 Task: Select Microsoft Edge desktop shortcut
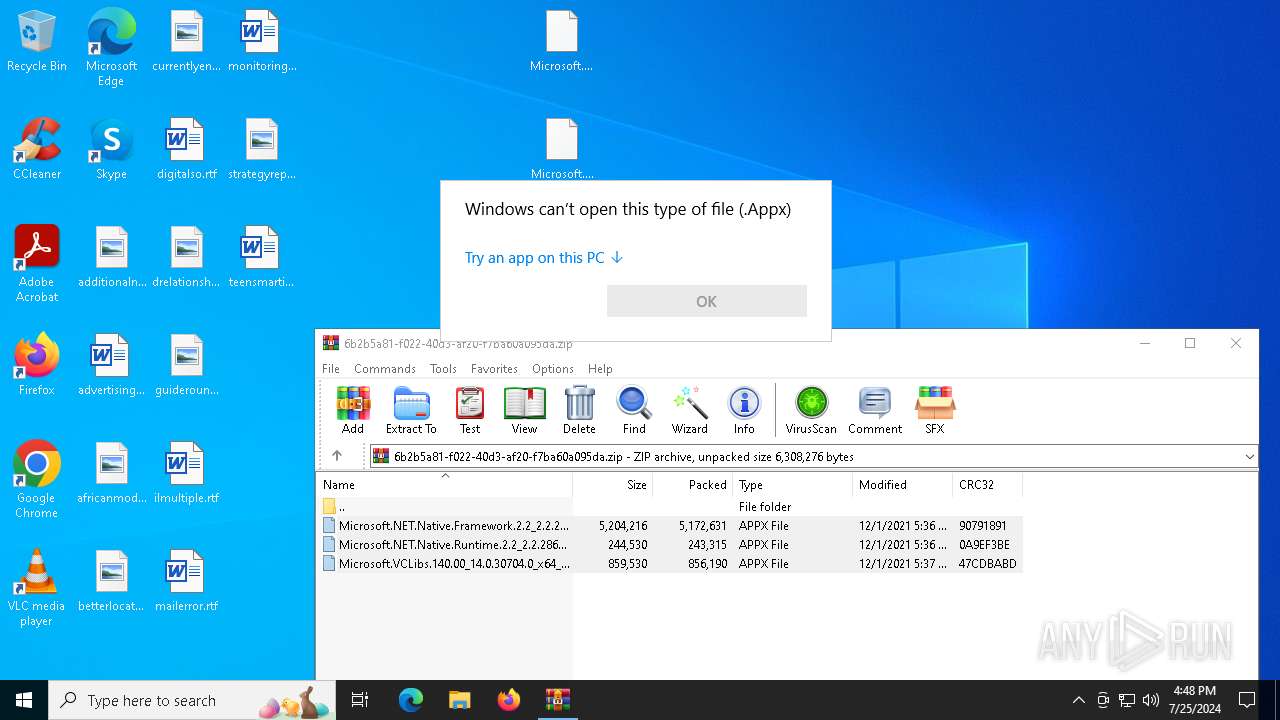[x=111, y=48]
